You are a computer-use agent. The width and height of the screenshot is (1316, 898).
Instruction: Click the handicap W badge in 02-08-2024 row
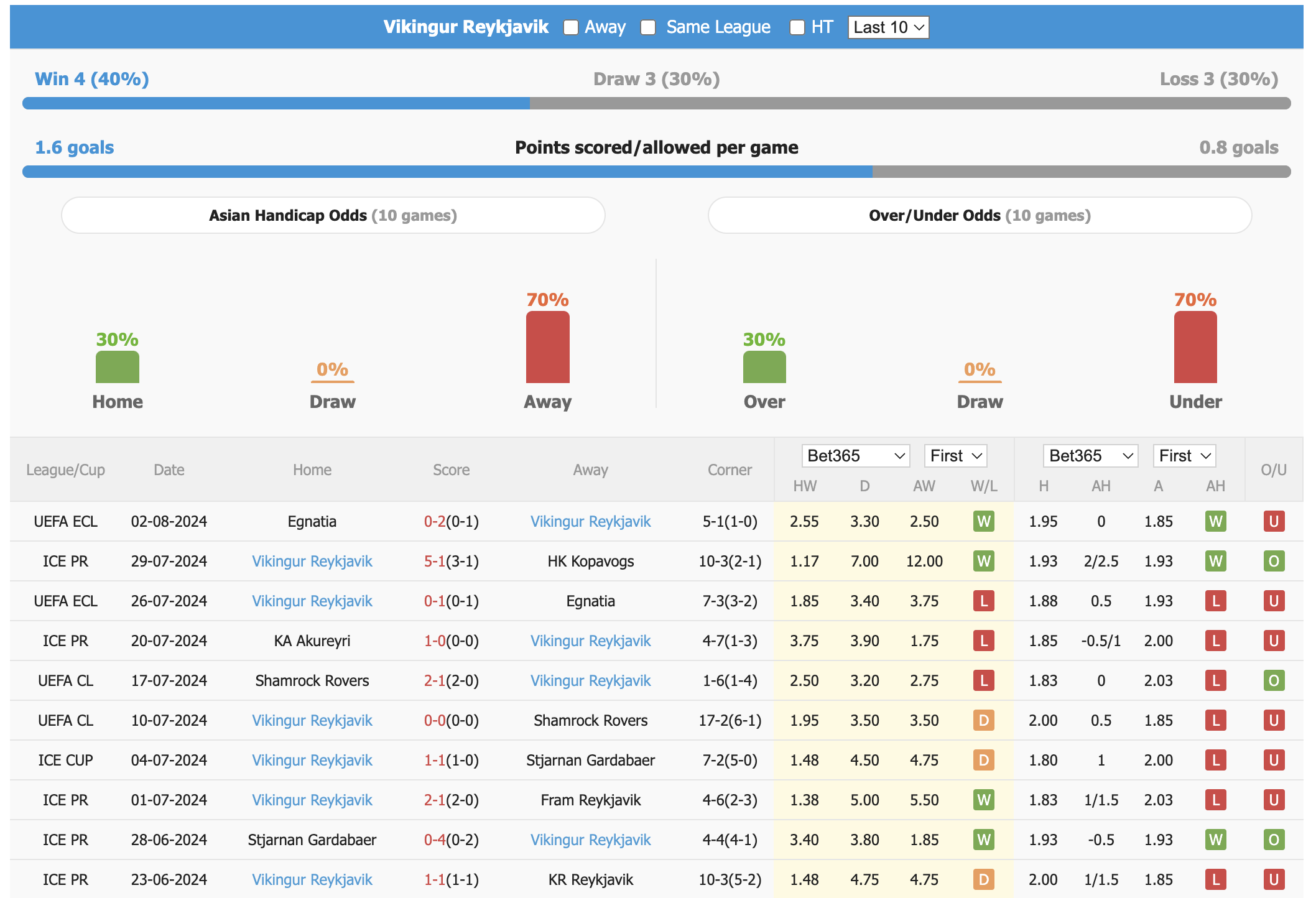pos(1216,521)
